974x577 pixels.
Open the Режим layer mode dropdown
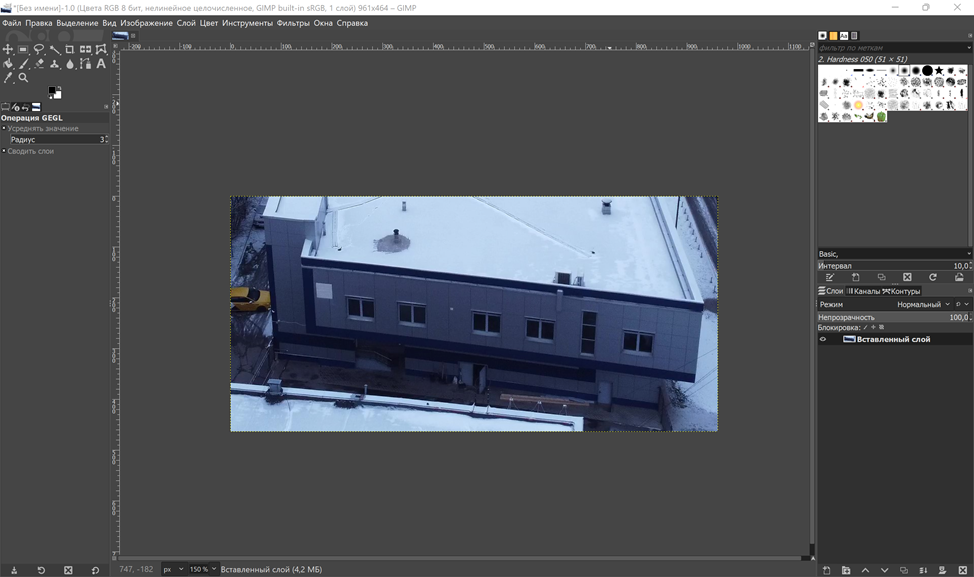[x=917, y=304]
